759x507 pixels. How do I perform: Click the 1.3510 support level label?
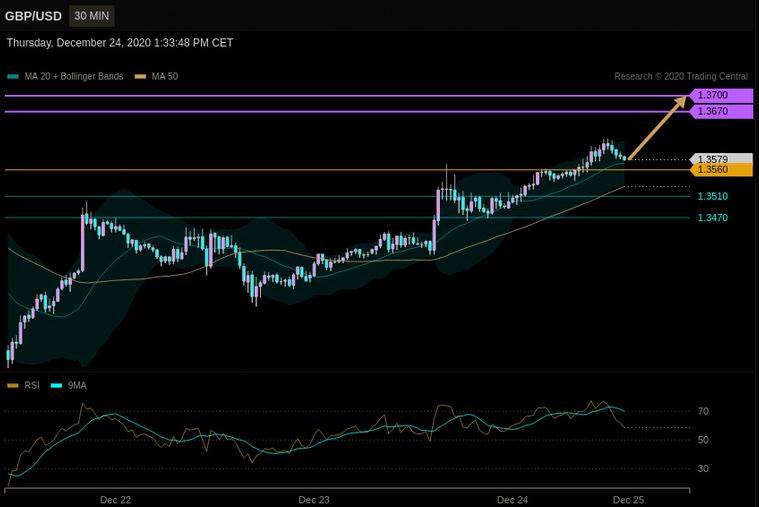click(x=713, y=196)
